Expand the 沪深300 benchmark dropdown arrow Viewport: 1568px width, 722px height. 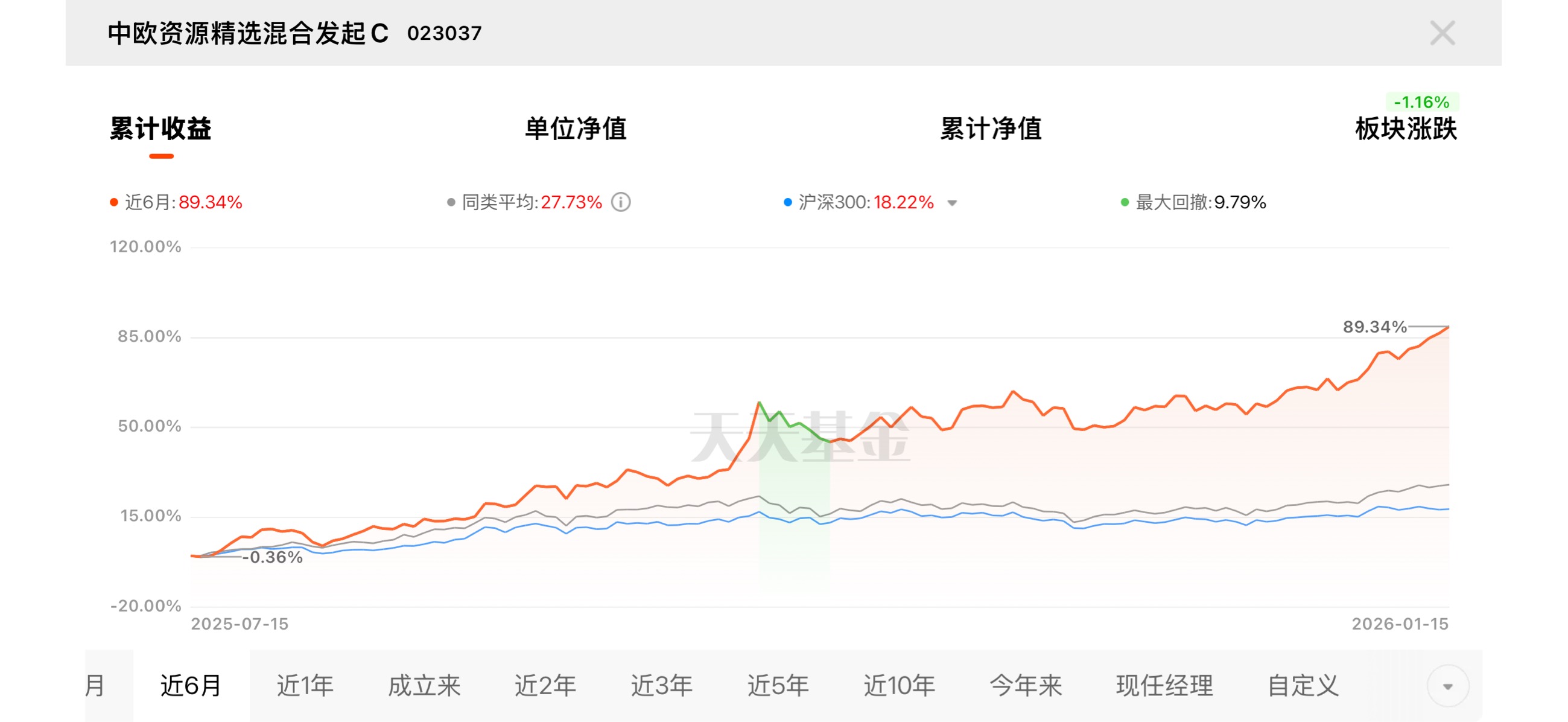pos(952,203)
